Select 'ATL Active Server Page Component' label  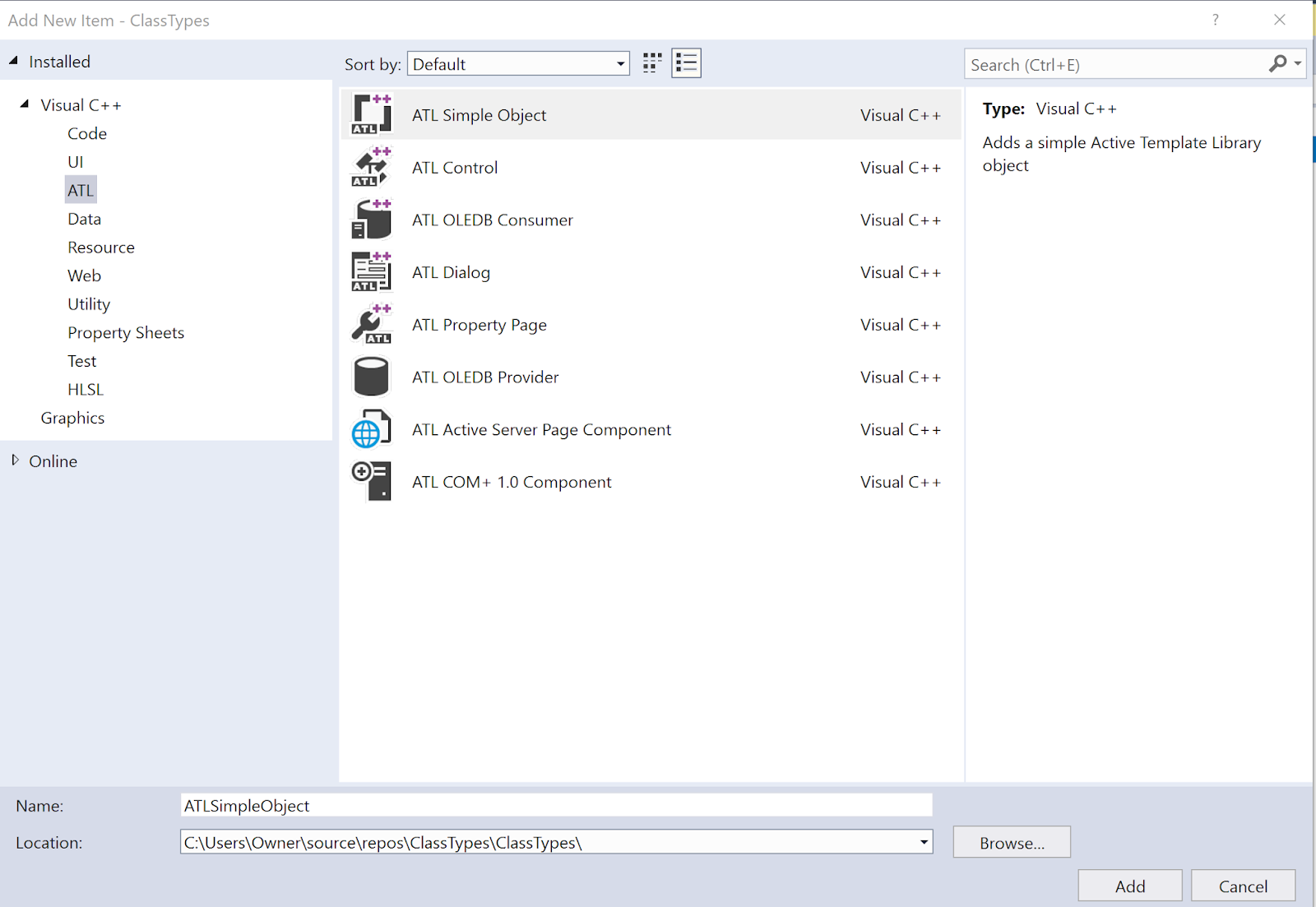(x=541, y=430)
